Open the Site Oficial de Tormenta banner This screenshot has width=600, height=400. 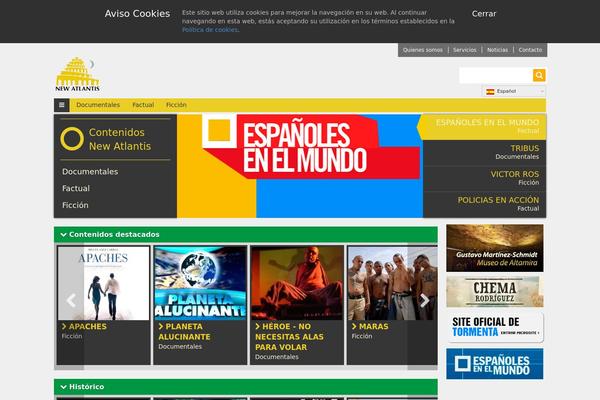(495, 327)
